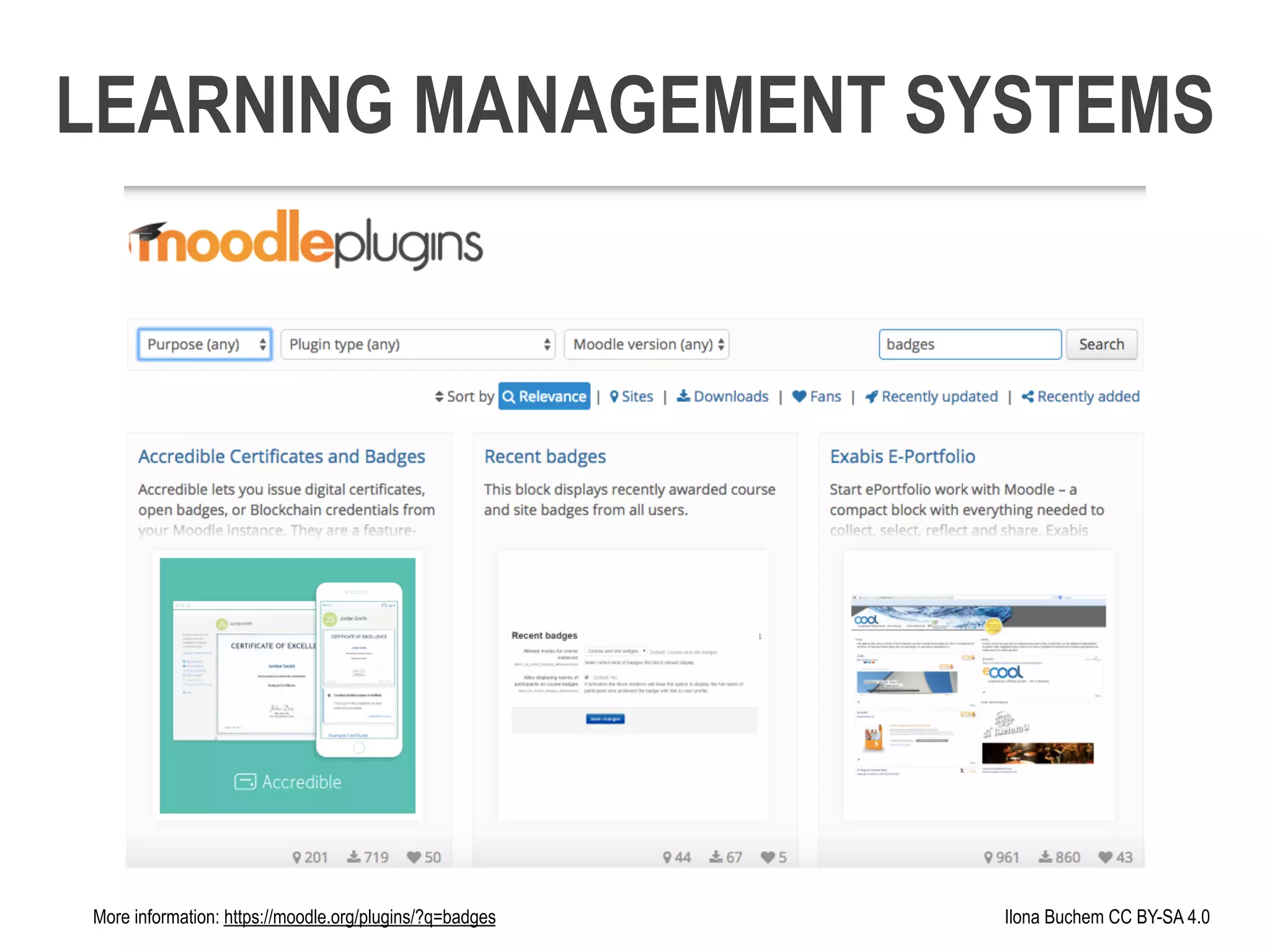Click the downloads icon showing 719

coord(353,857)
